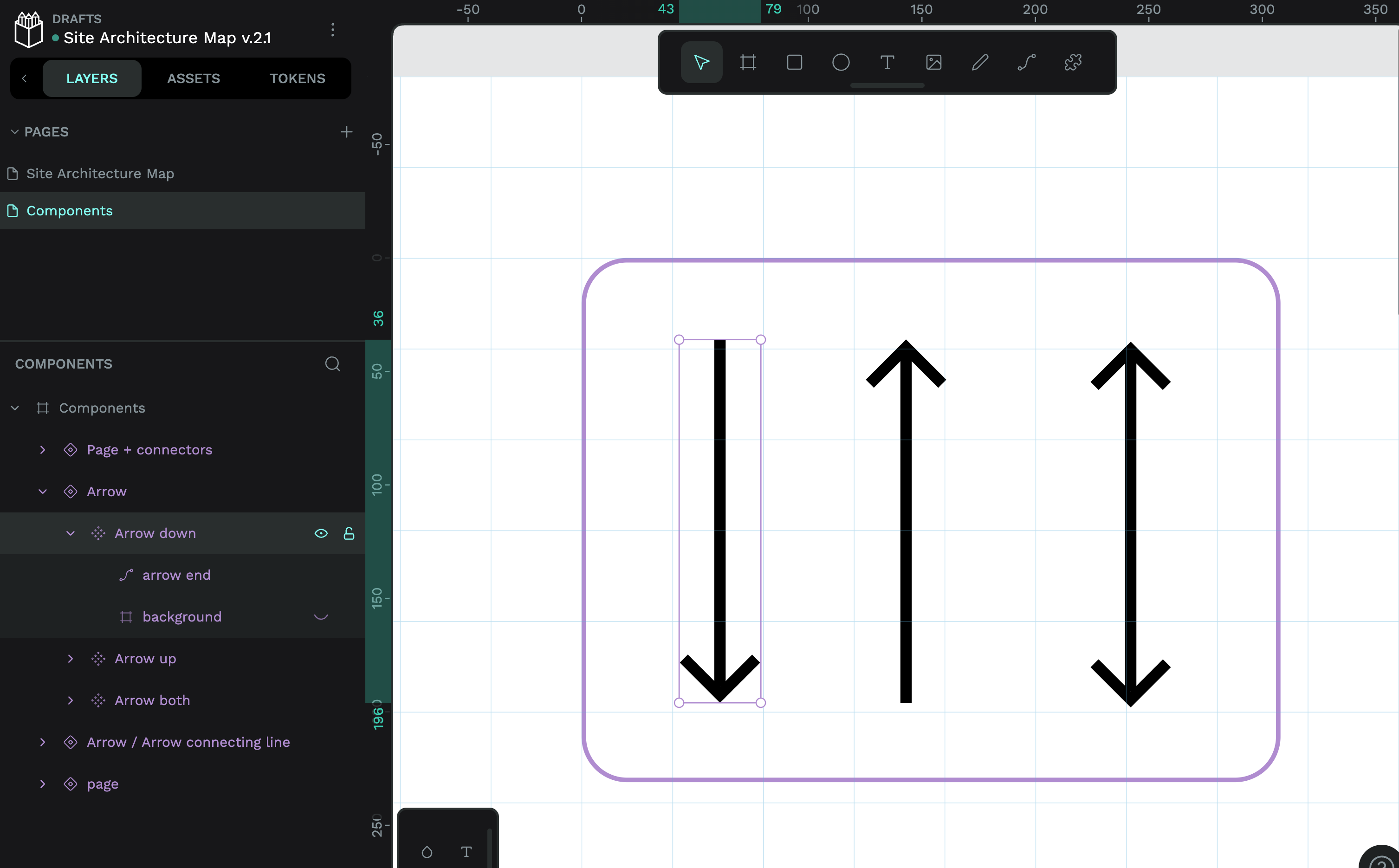Lock the Arrow down layer
The width and height of the screenshot is (1399, 868).
(349, 533)
